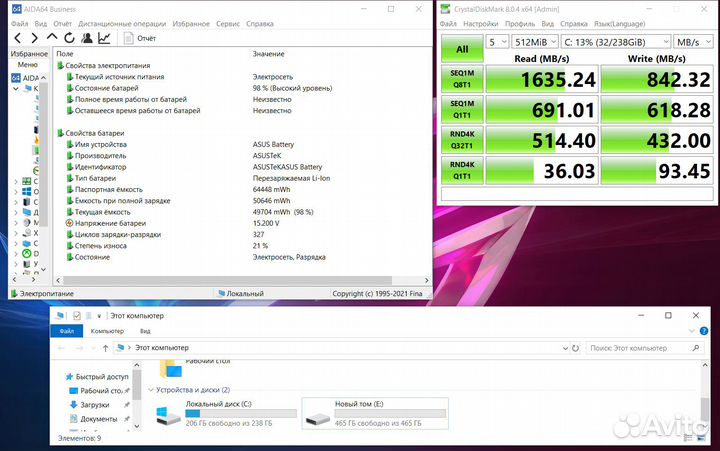Image resolution: width=720 pixels, height=451 pixels.
Task: Open Профиль menu in CrystalDiskMark
Action: [520, 23]
